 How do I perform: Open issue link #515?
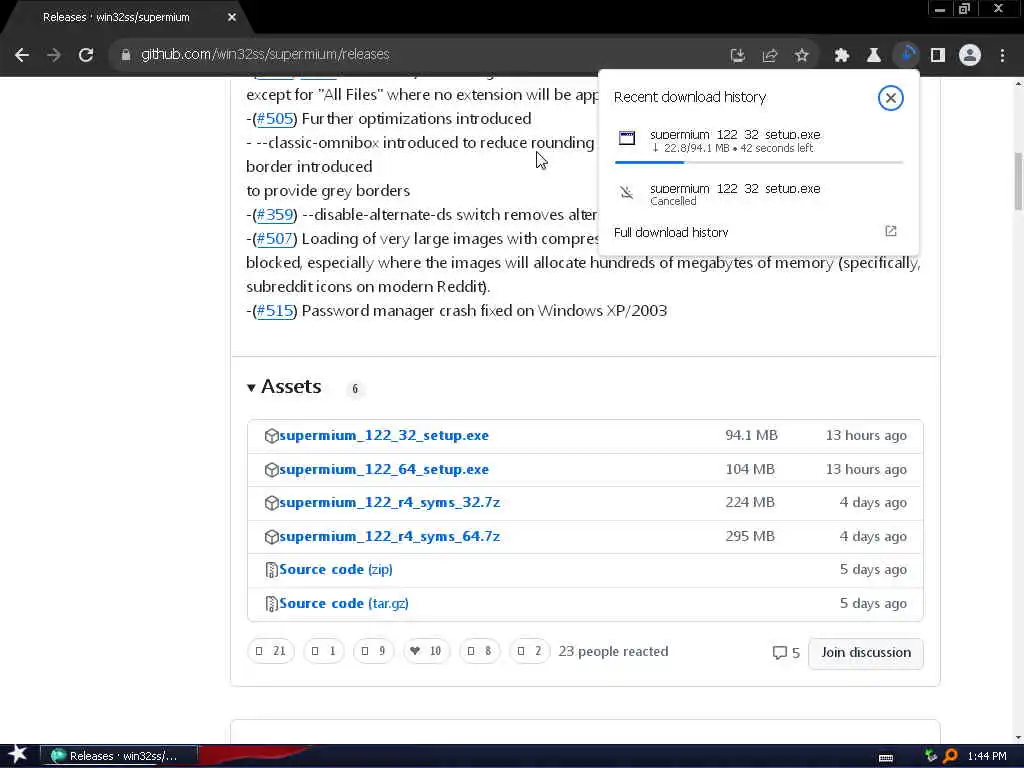pos(275,311)
